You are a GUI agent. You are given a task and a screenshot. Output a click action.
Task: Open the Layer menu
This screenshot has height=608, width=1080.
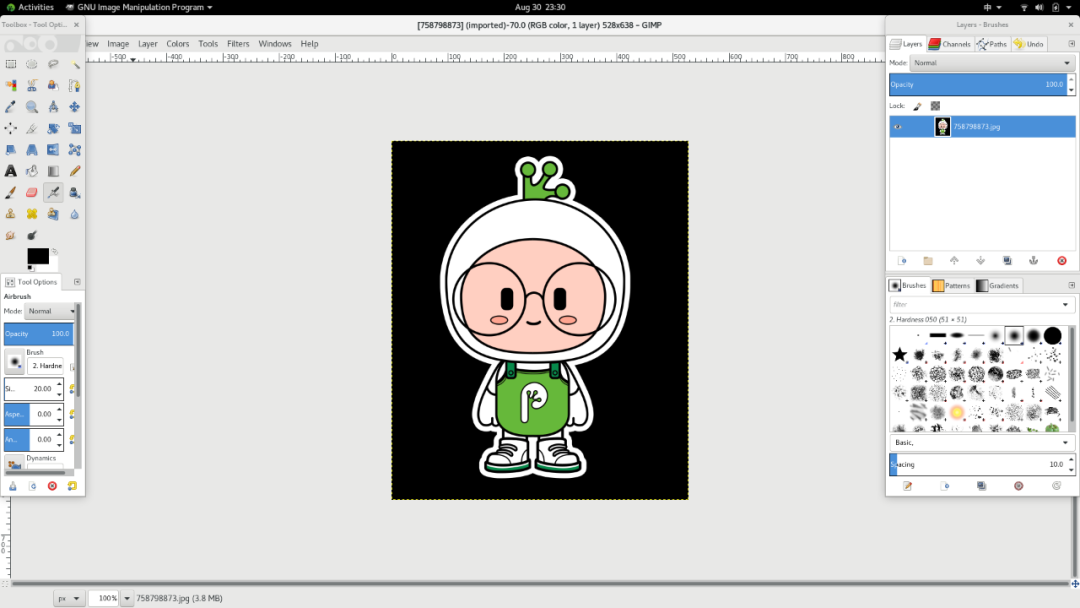point(147,43)
